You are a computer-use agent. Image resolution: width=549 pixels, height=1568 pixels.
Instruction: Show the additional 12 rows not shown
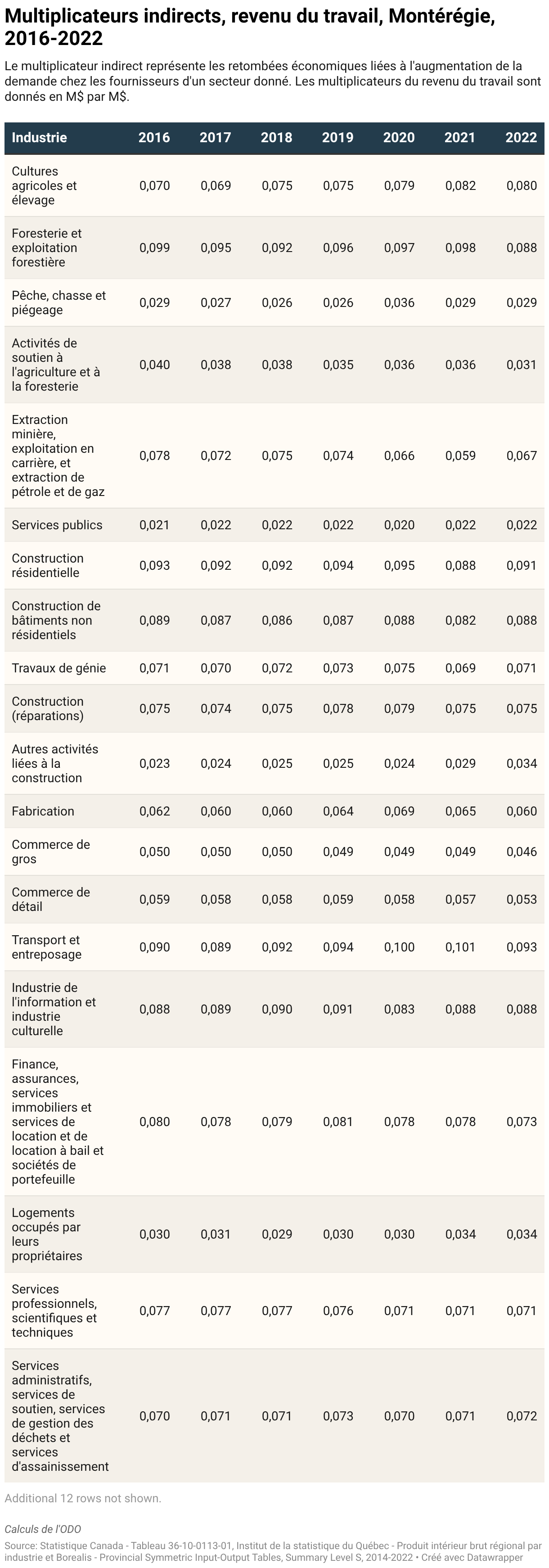pos(83,1498)
